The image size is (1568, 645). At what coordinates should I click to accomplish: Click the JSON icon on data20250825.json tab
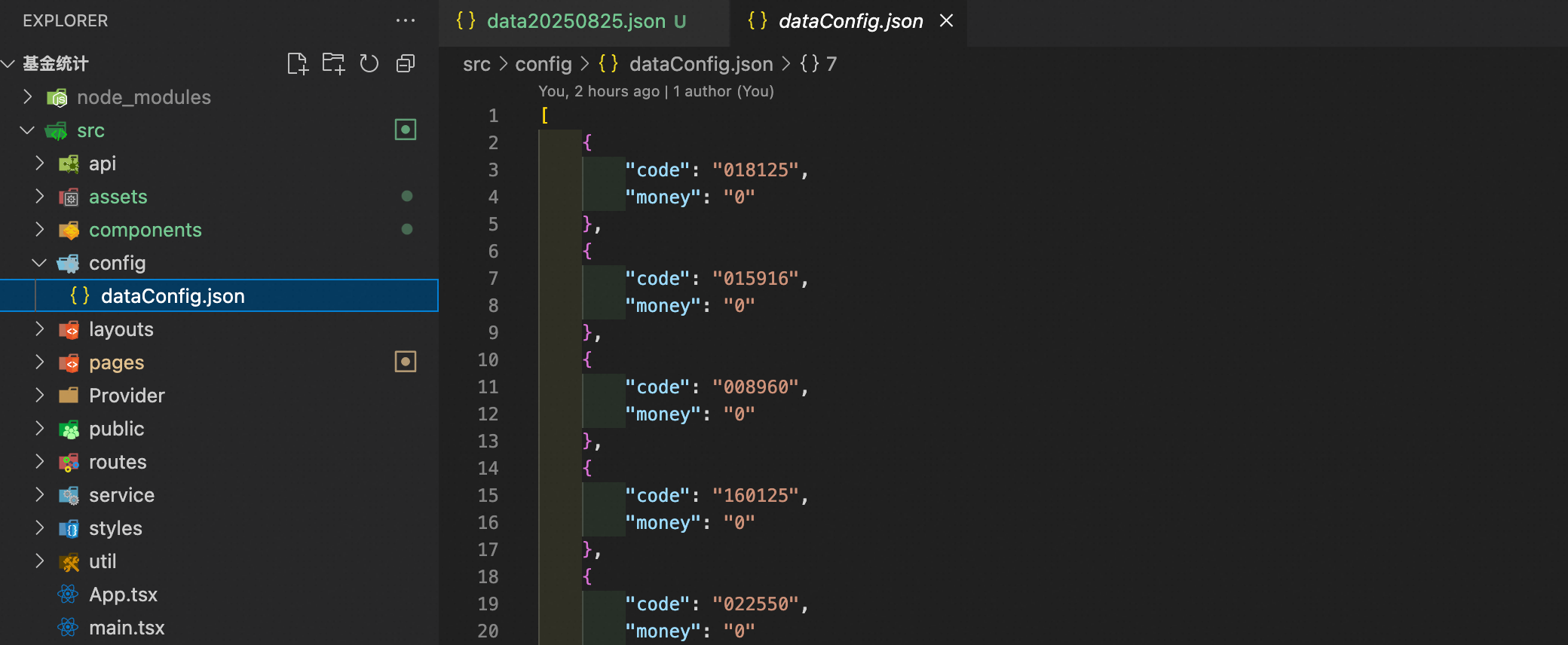466,21
